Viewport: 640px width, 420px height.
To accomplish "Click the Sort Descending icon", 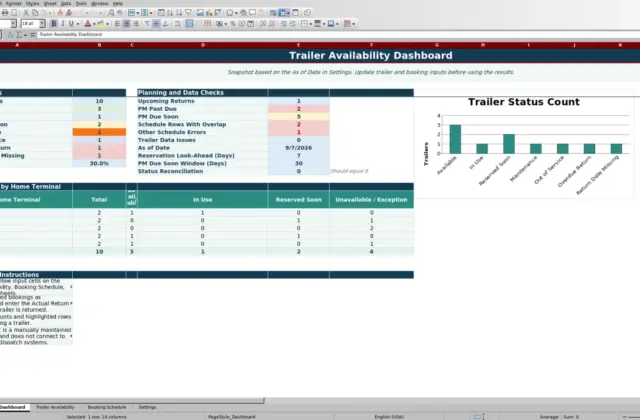I will 179,13.
